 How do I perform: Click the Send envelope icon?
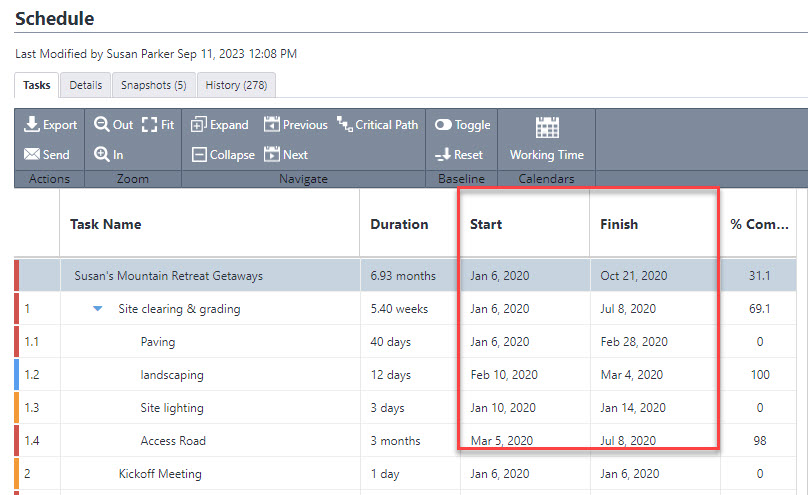click(x=32, y=155)
